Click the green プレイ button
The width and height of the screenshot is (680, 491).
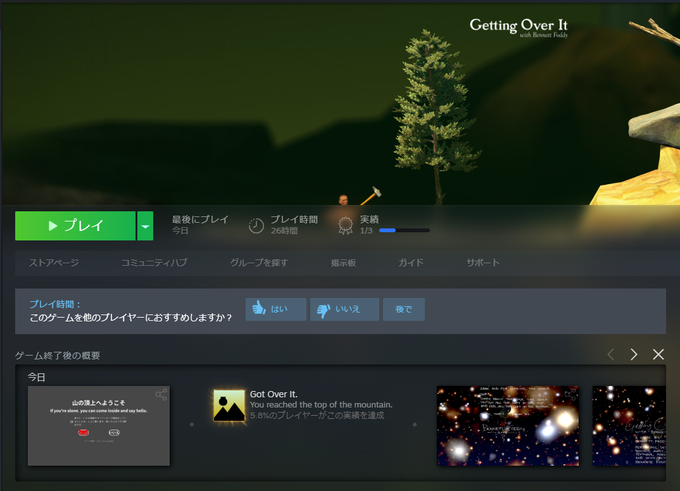pyautogui.click(x=75, y=226)
